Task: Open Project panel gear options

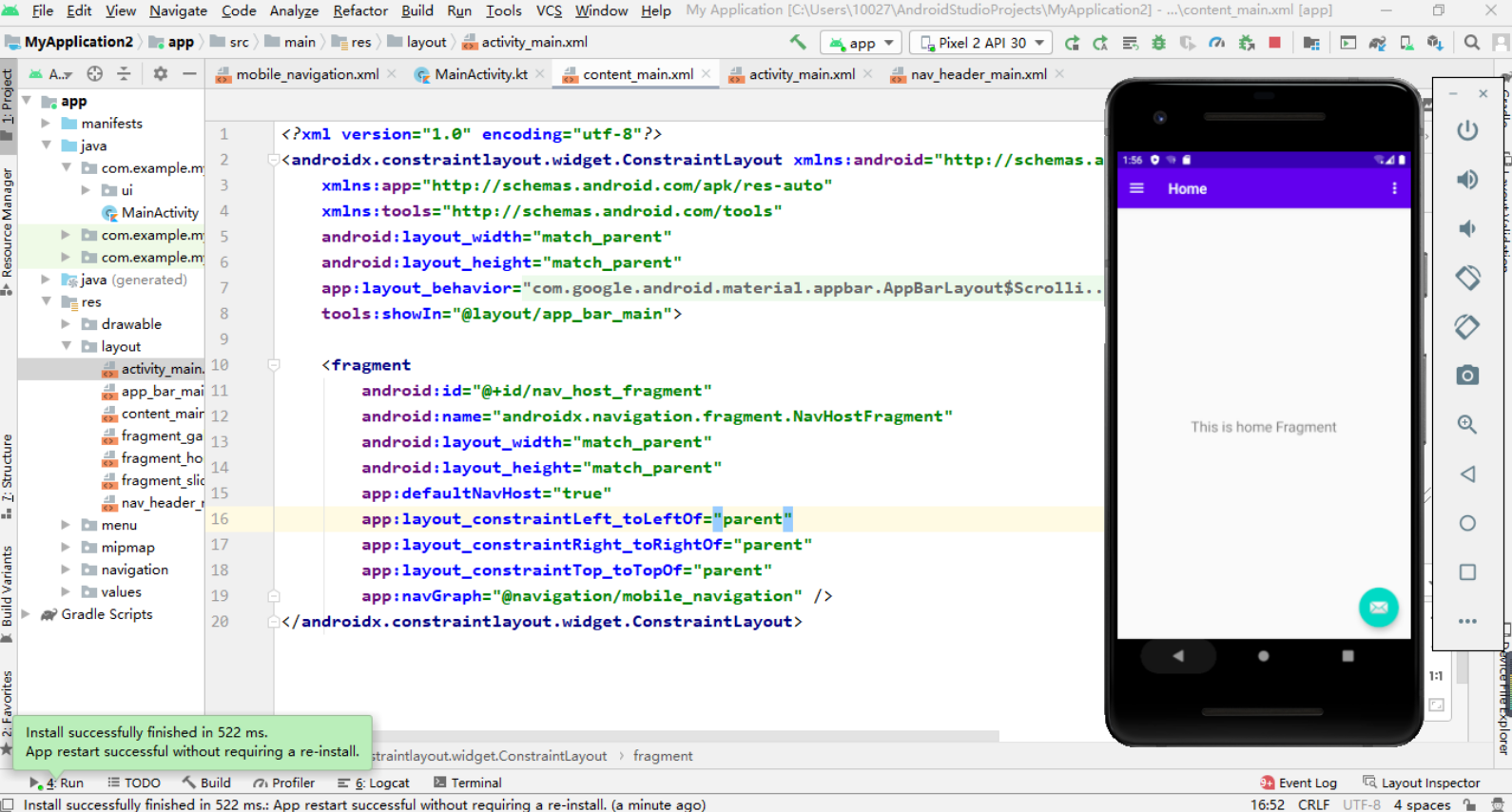Action: pyautogui.click(x=161, y=74)
